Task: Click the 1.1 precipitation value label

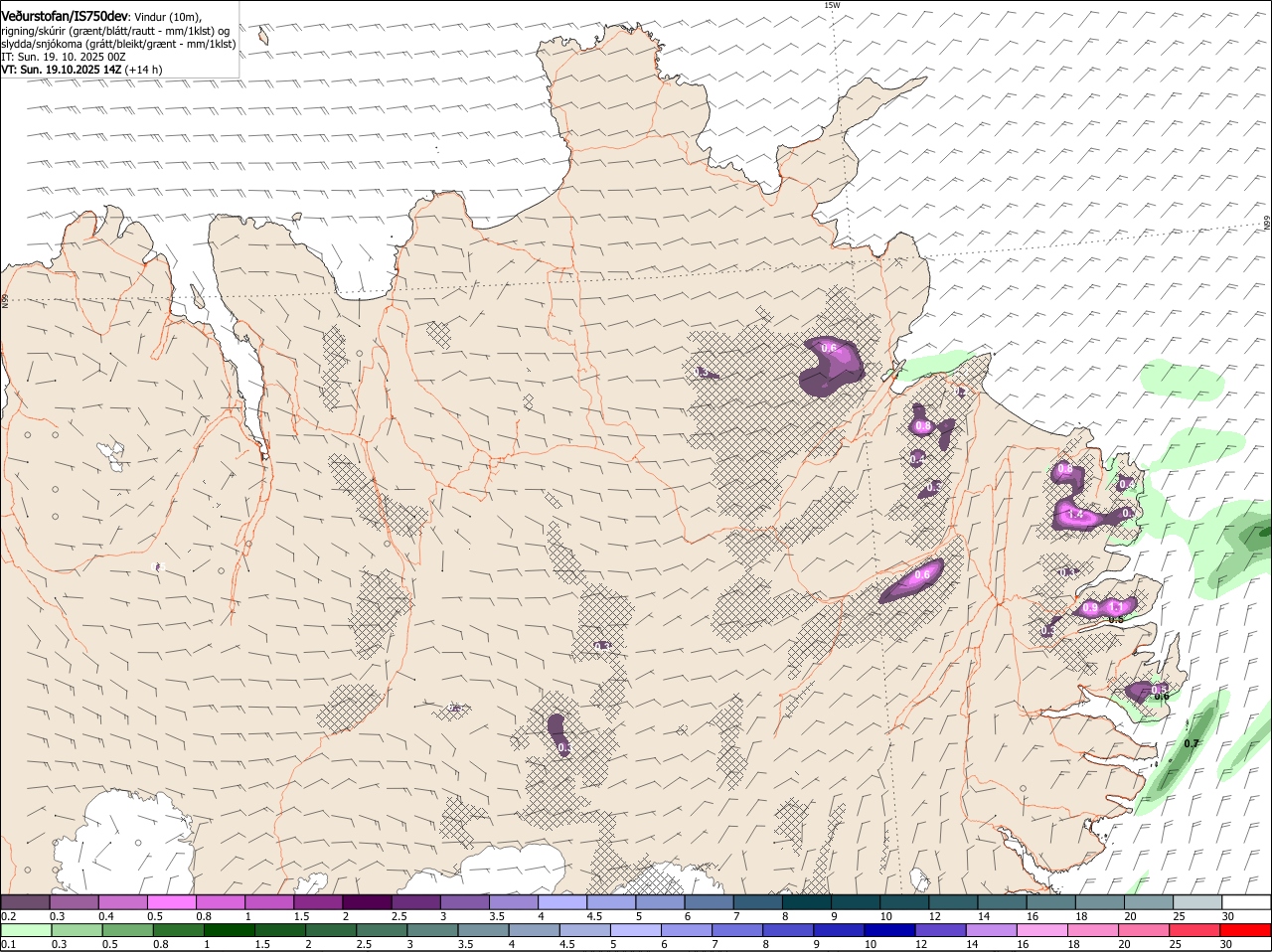Action: 1115,606
